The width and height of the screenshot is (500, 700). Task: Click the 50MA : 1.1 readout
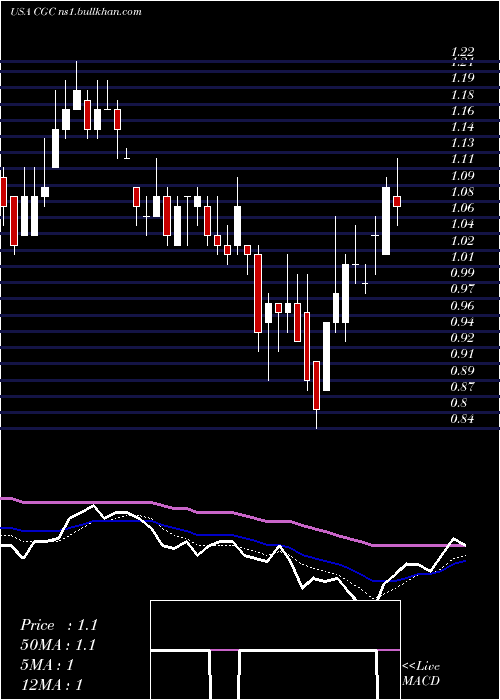click(58, 645)
